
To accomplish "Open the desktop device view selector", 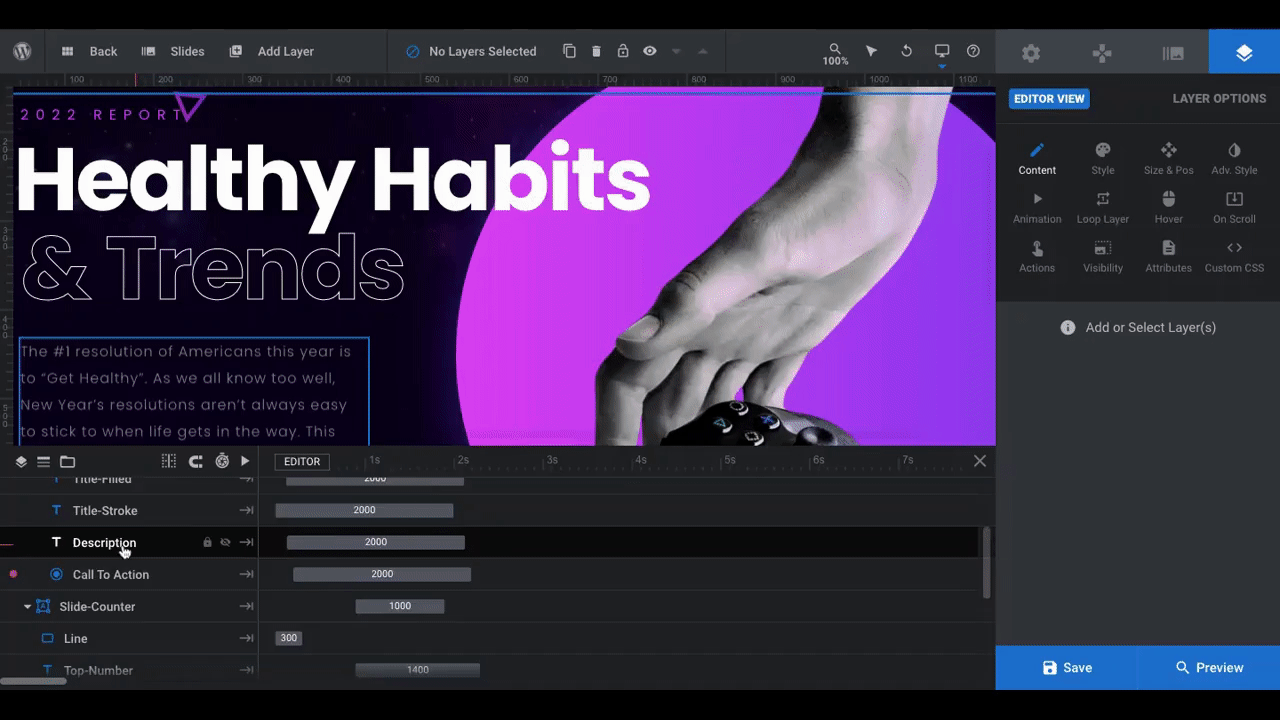I will coord(941,53).
